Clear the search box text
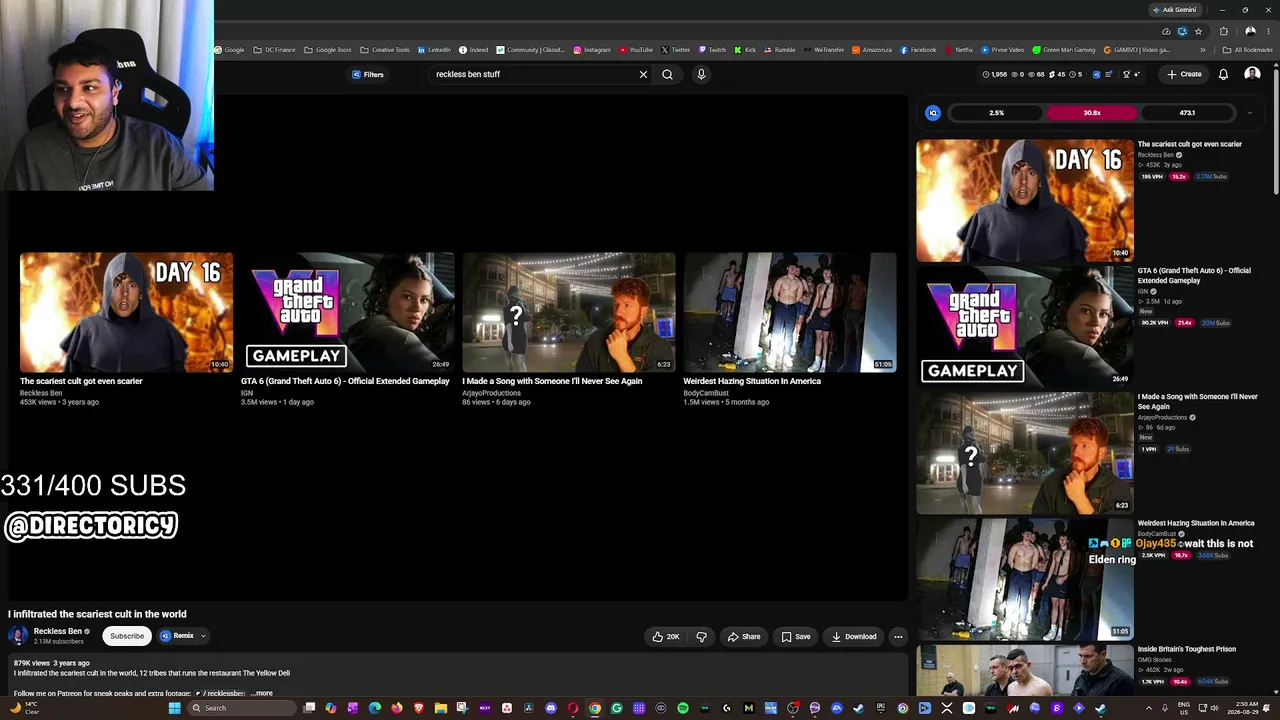1280x720 pixels. point(643,74)
